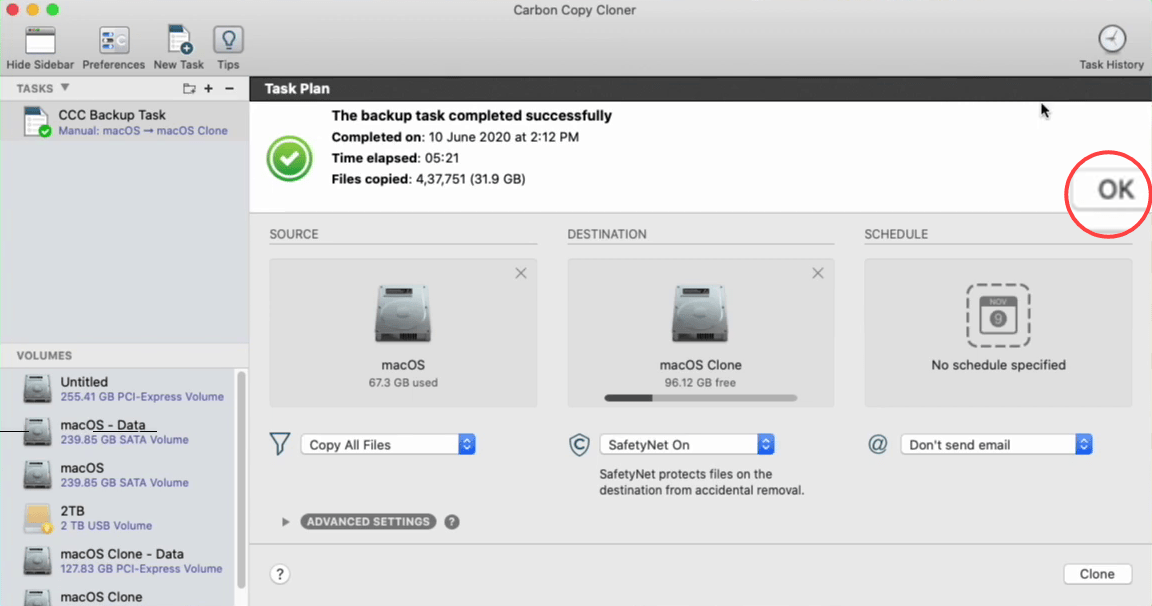Open the TASKS header dropdown triangle

(65, 88)
